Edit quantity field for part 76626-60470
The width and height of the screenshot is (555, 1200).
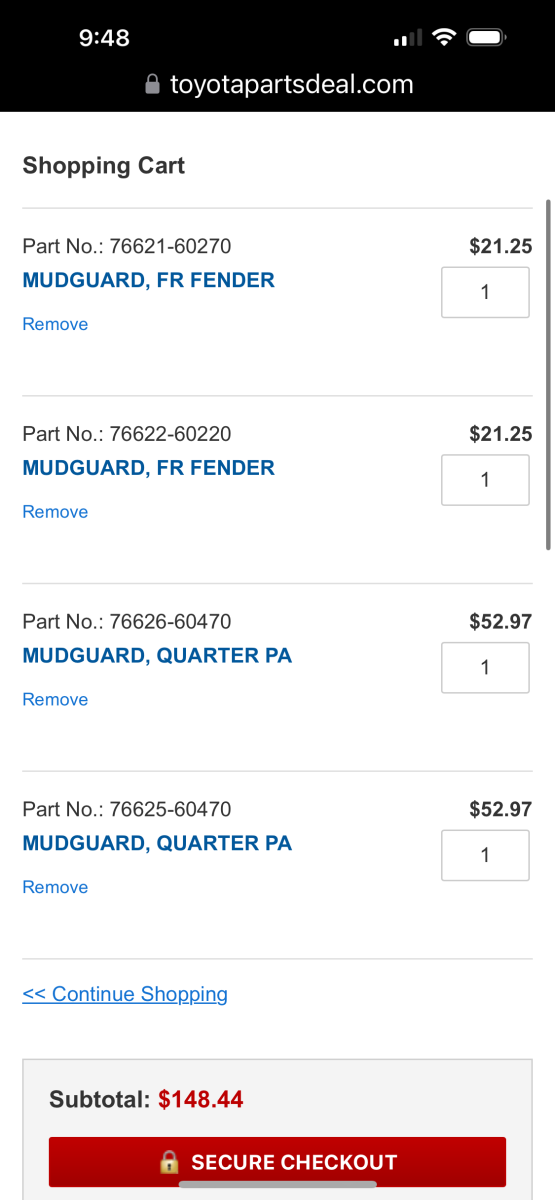(x=485, y=668)
